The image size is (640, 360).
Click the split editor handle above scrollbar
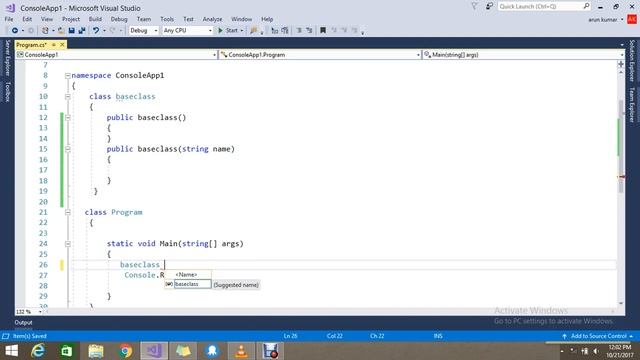[621, 64]
